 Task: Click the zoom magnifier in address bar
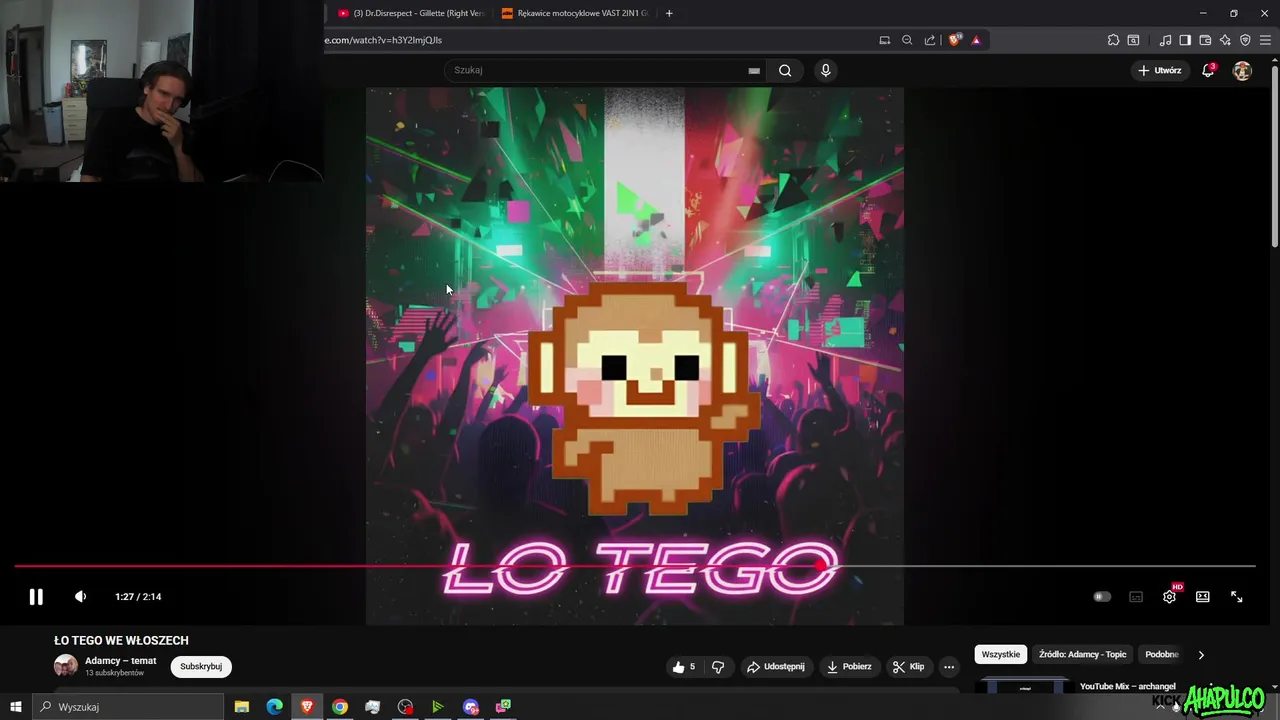[x=907, y=40]
